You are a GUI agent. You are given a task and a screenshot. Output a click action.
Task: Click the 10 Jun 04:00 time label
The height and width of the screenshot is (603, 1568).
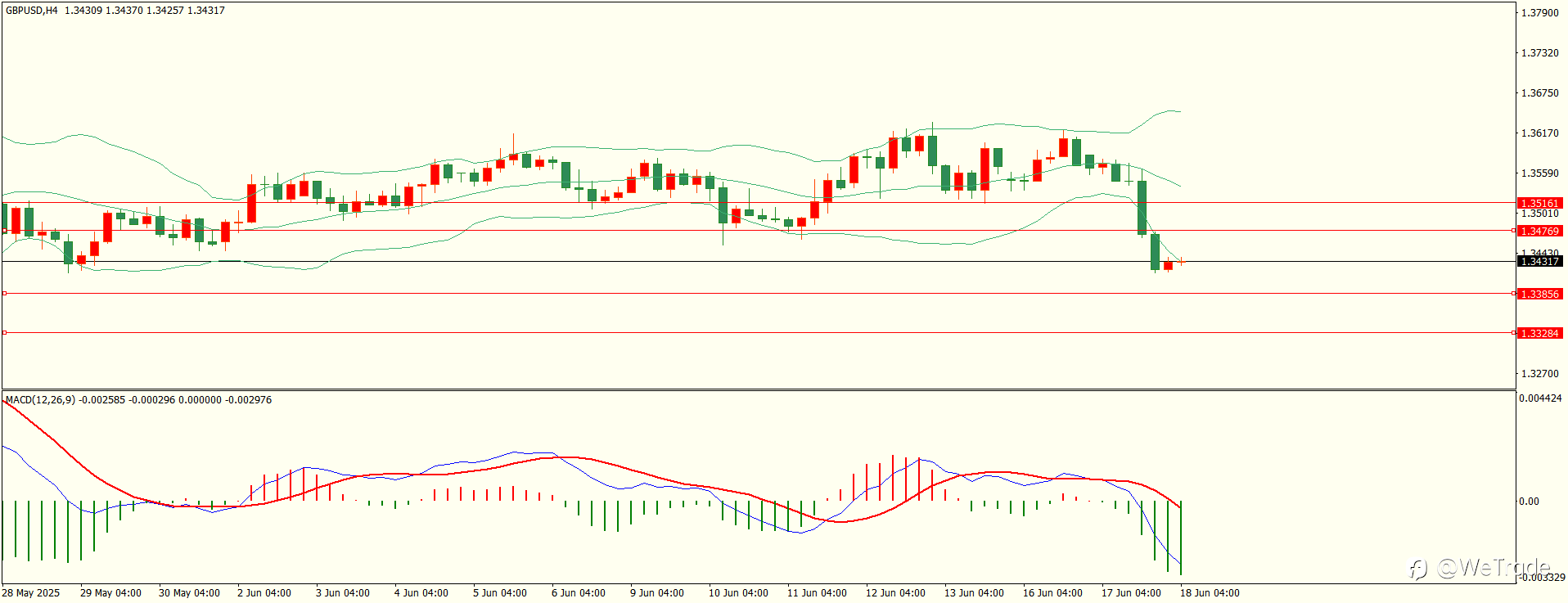pos(738,593)
